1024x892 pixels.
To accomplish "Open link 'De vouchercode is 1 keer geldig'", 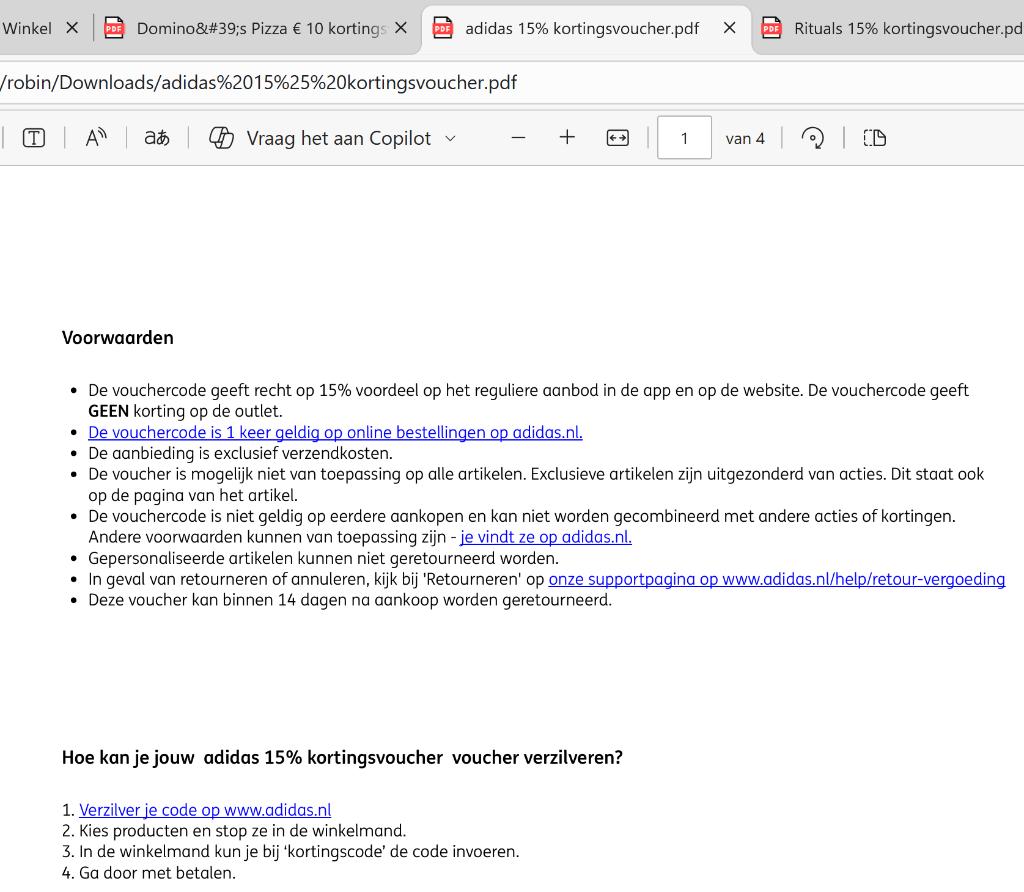I will (335, 432).
